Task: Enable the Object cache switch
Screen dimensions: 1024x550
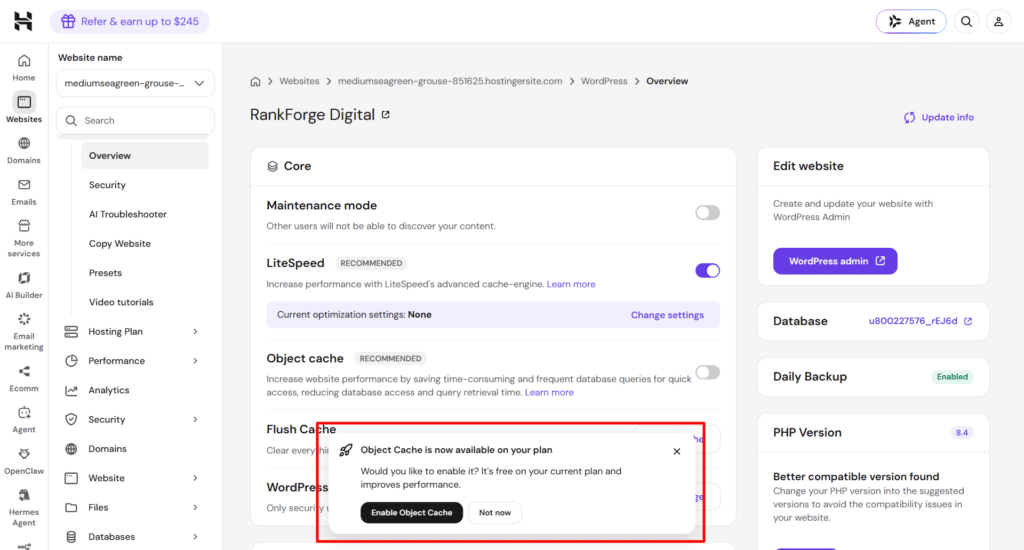Action: 707,372
